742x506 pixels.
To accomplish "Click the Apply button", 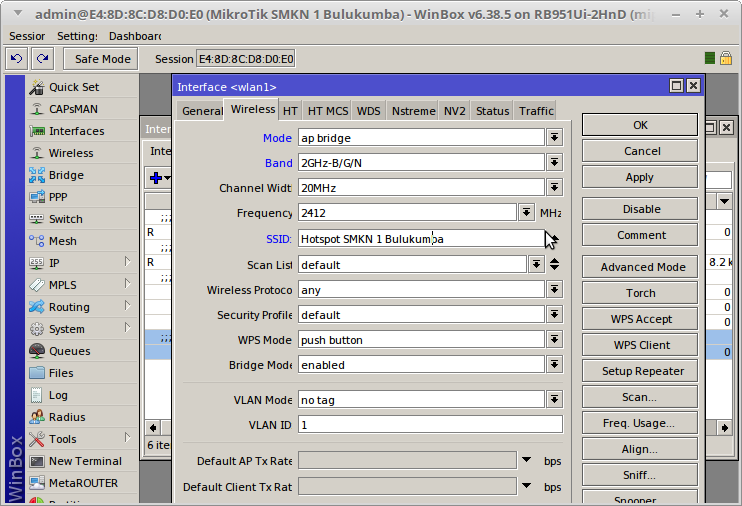I will coord(640,177).
